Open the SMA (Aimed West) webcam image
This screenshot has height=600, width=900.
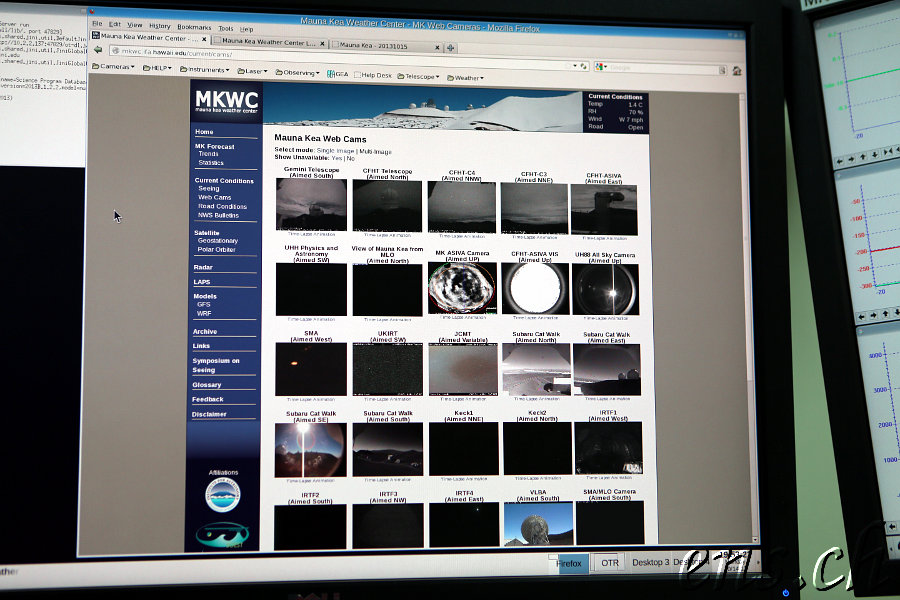click(x=311, y=369)
